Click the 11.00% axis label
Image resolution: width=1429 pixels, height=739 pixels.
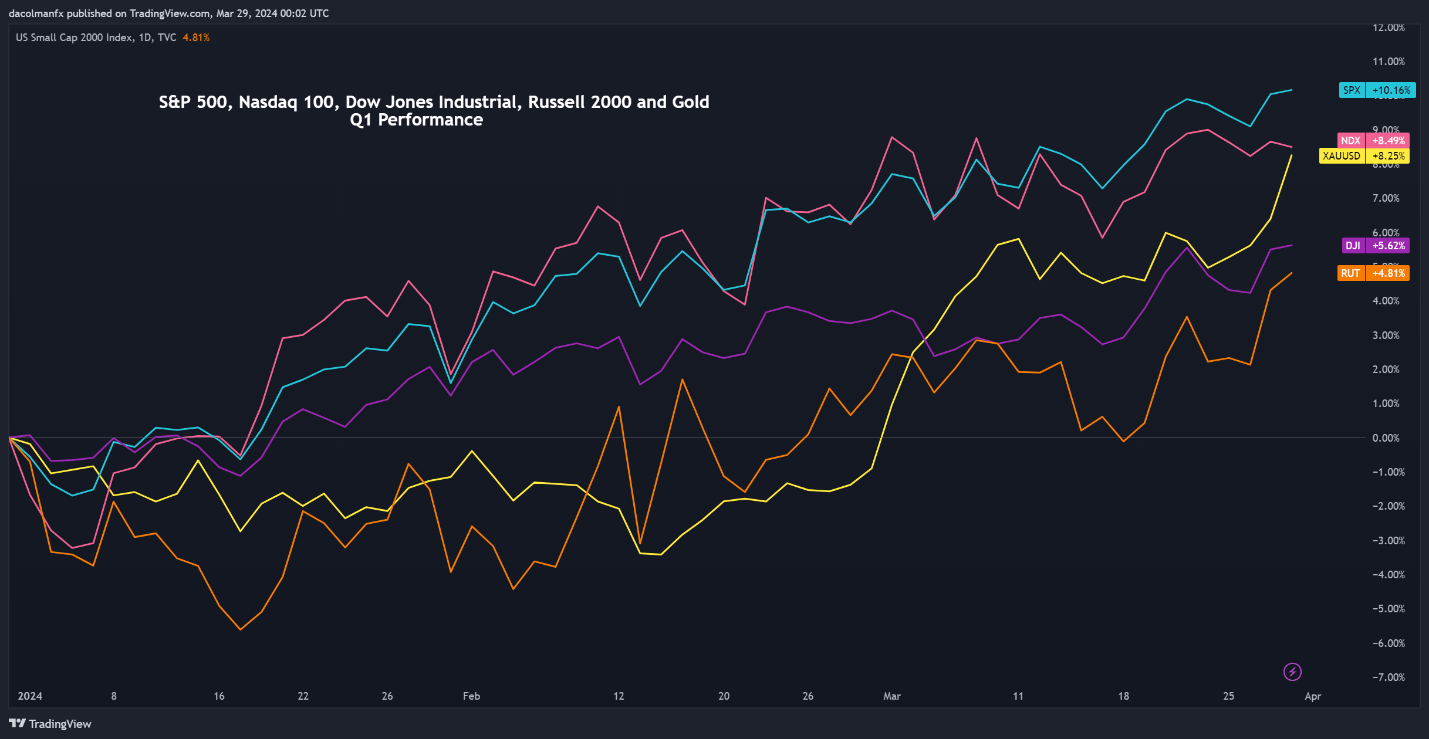(x=1389, y=61)
